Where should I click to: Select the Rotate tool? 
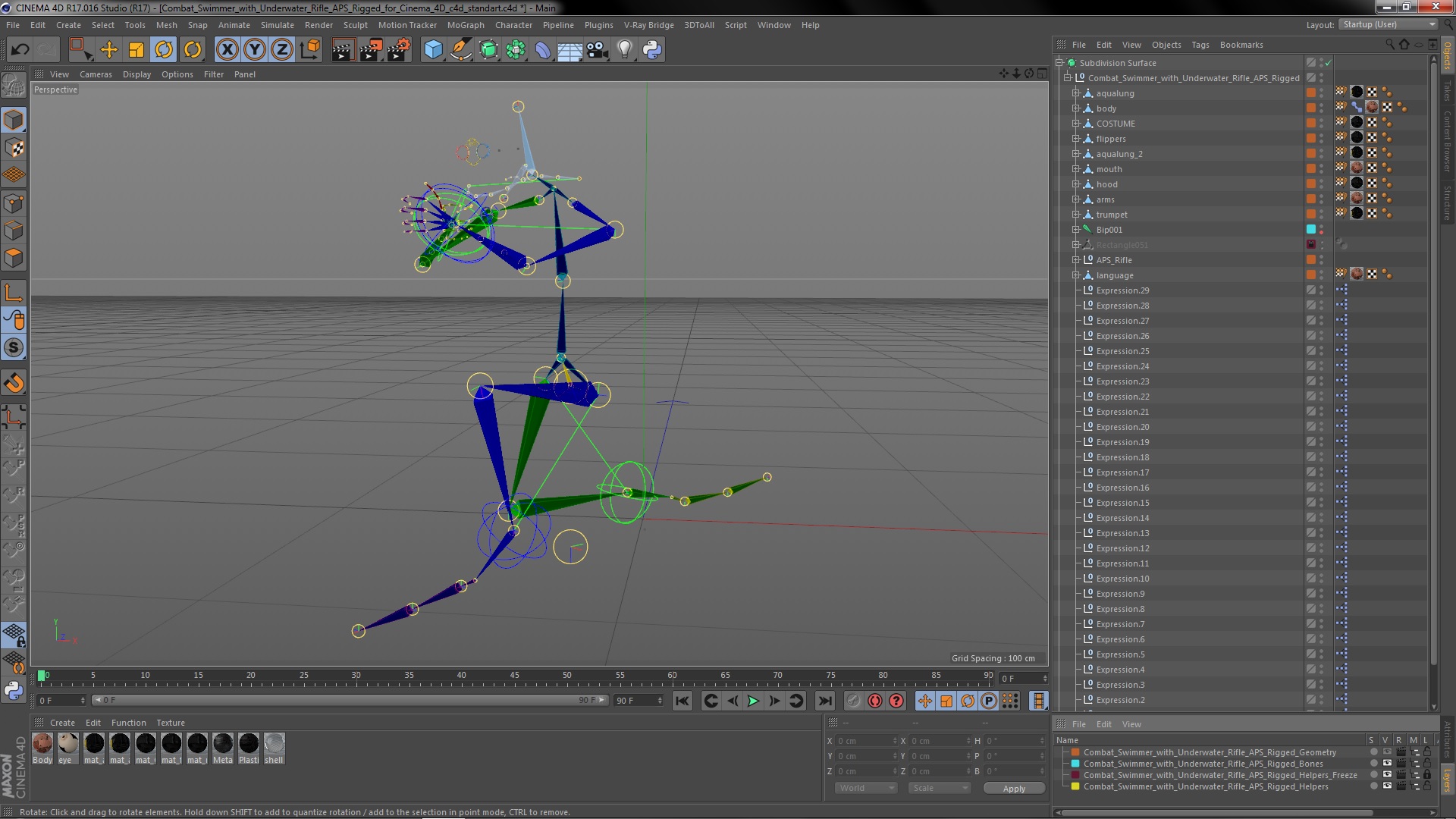pos(164,50)
